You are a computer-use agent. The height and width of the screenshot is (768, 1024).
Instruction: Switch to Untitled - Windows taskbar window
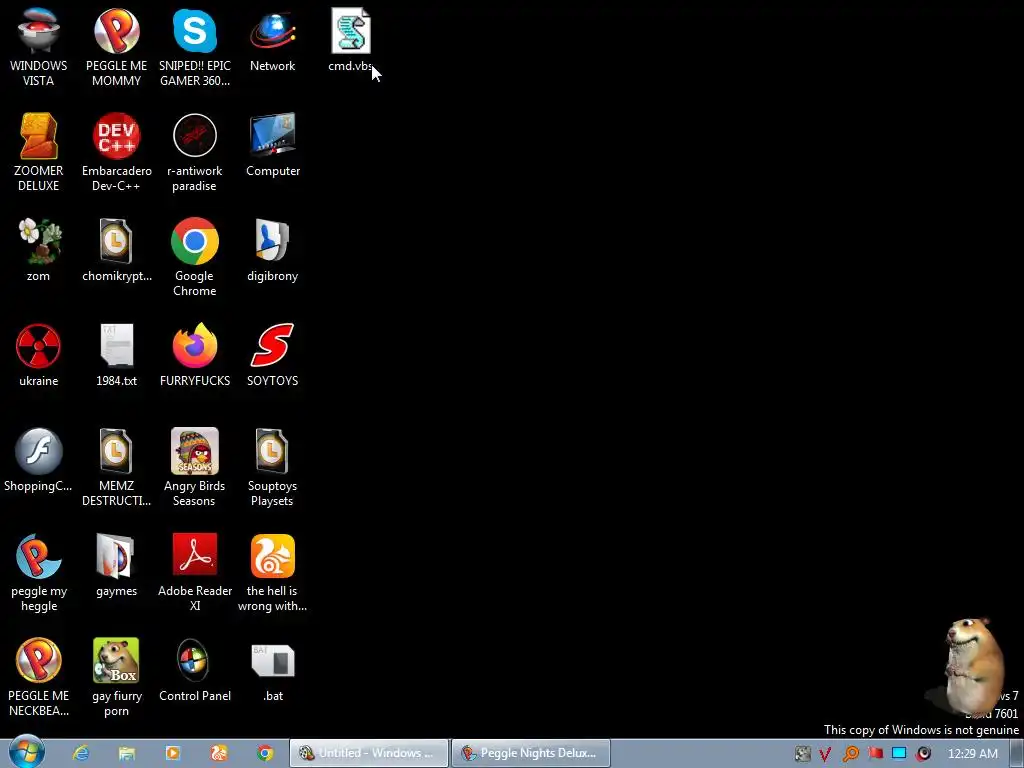370,753
